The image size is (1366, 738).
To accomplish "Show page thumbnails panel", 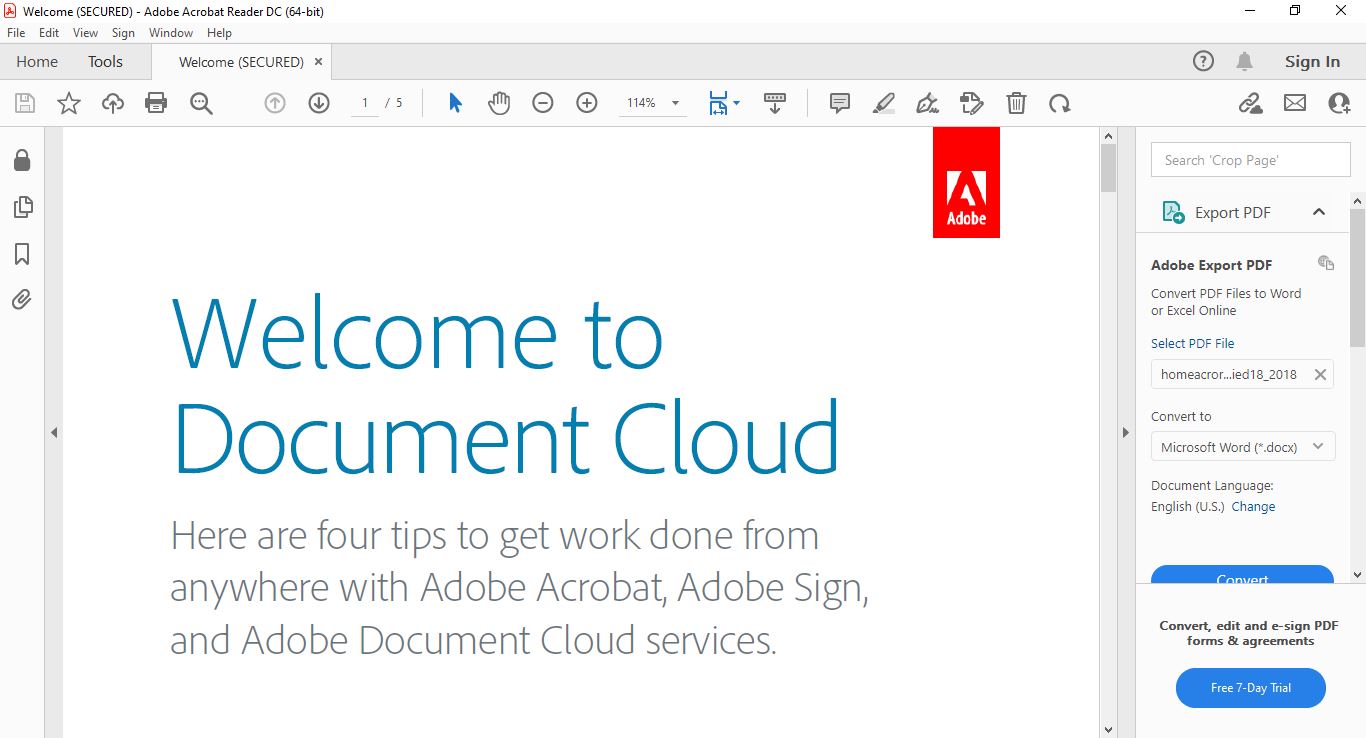I will pyautogui.click(x=22, y=207).
